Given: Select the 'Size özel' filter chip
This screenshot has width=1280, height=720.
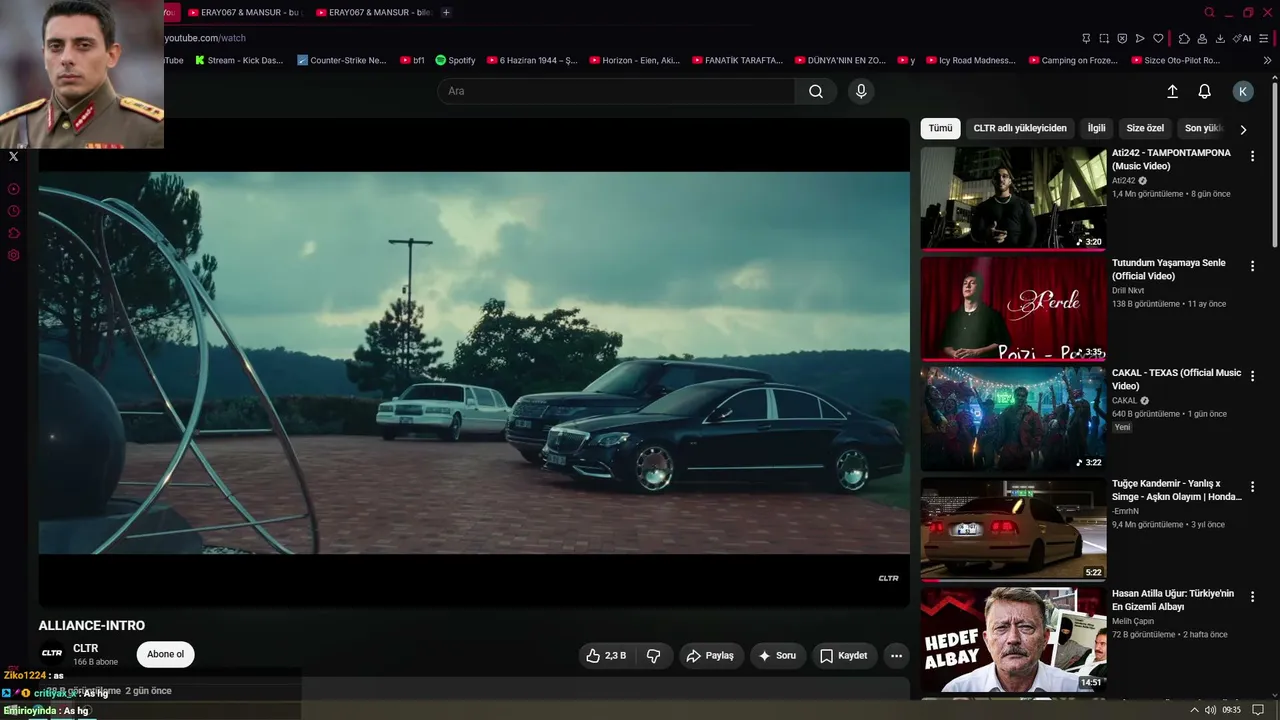Looking at the screenshot, I should coord(1145,128).
